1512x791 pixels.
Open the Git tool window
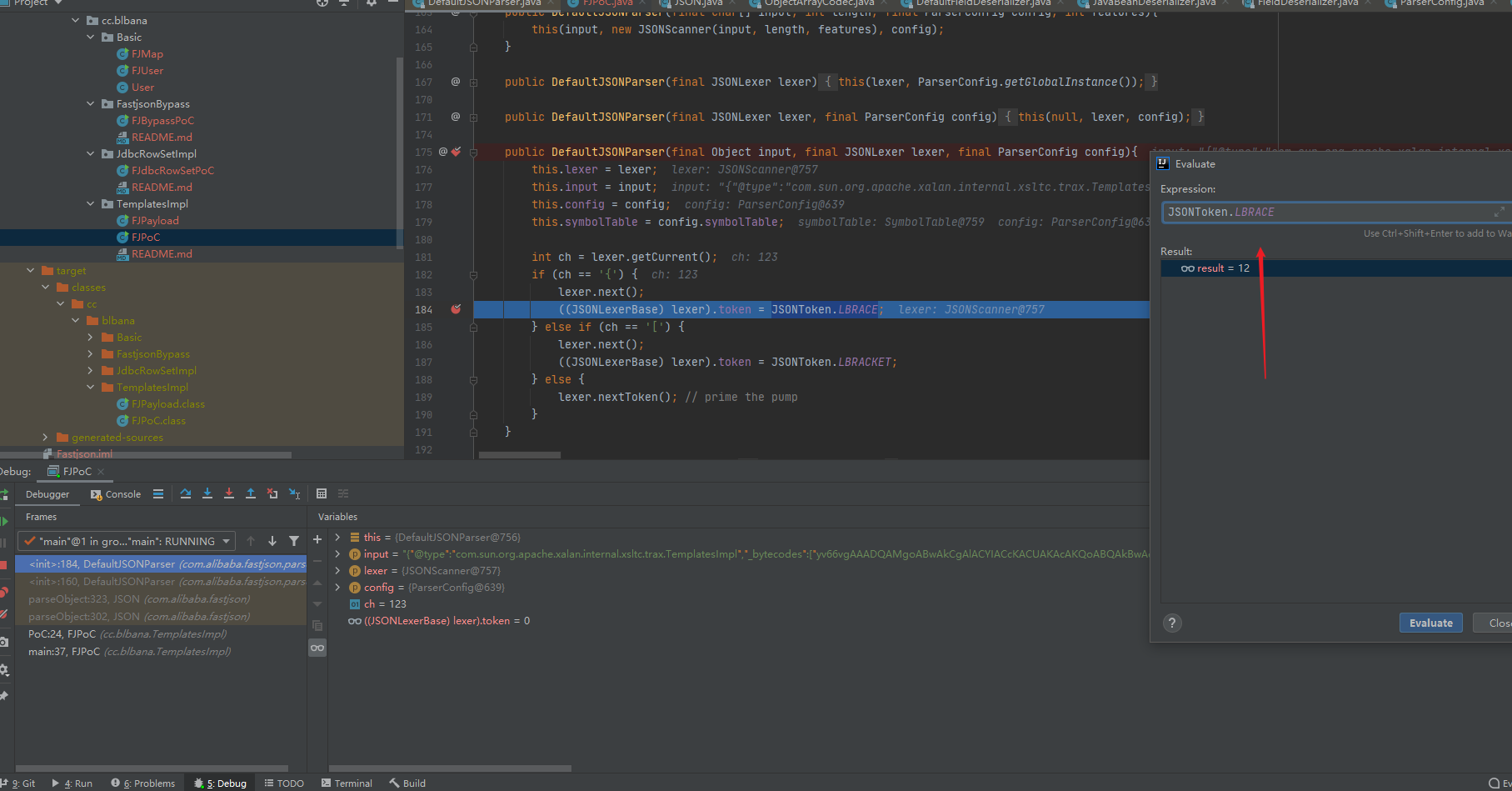17,783
